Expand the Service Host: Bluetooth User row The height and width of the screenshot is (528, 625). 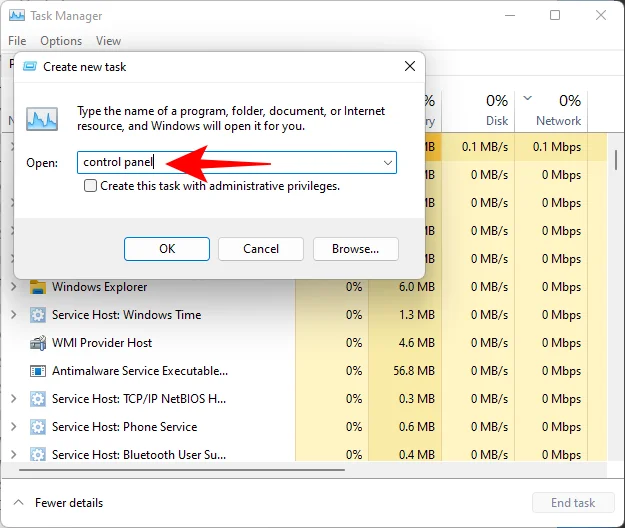pos(14,454)
